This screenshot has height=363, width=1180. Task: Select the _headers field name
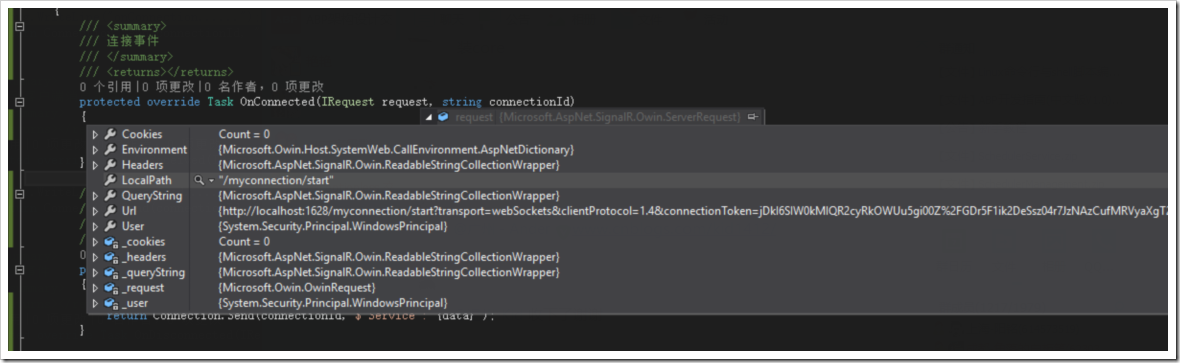click(x=144, y=257)
